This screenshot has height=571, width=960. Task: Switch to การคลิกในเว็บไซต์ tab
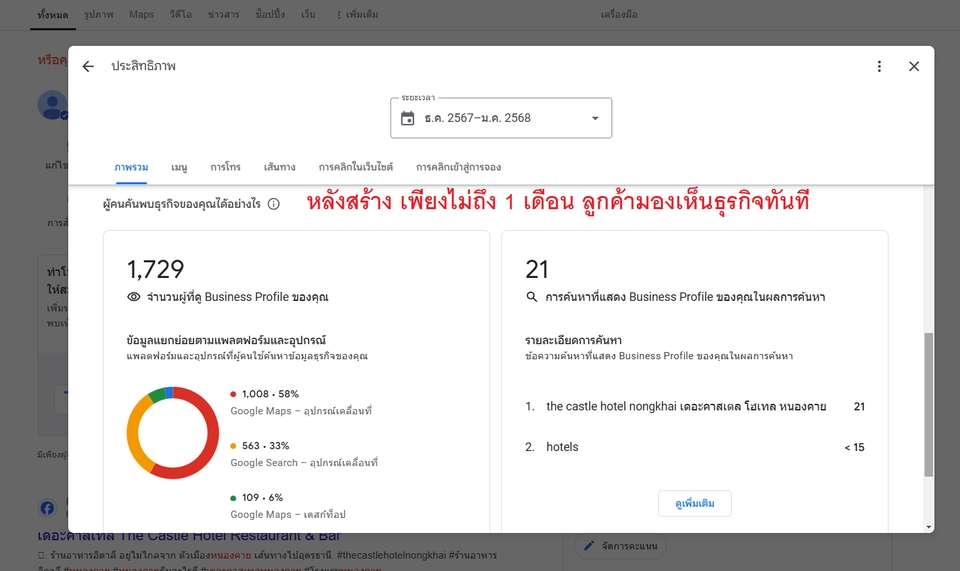pos(356,167)
